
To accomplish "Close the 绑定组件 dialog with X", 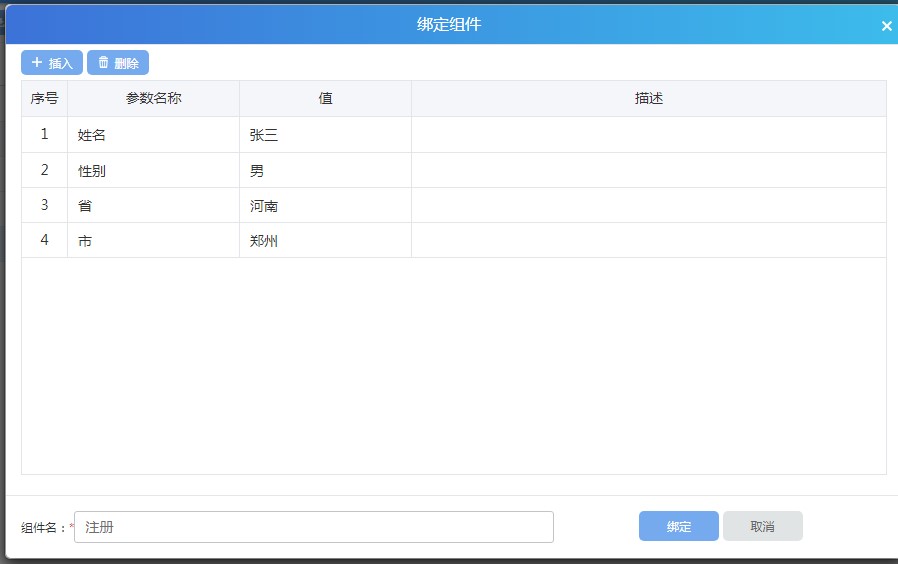I will [x=886, y=26].
